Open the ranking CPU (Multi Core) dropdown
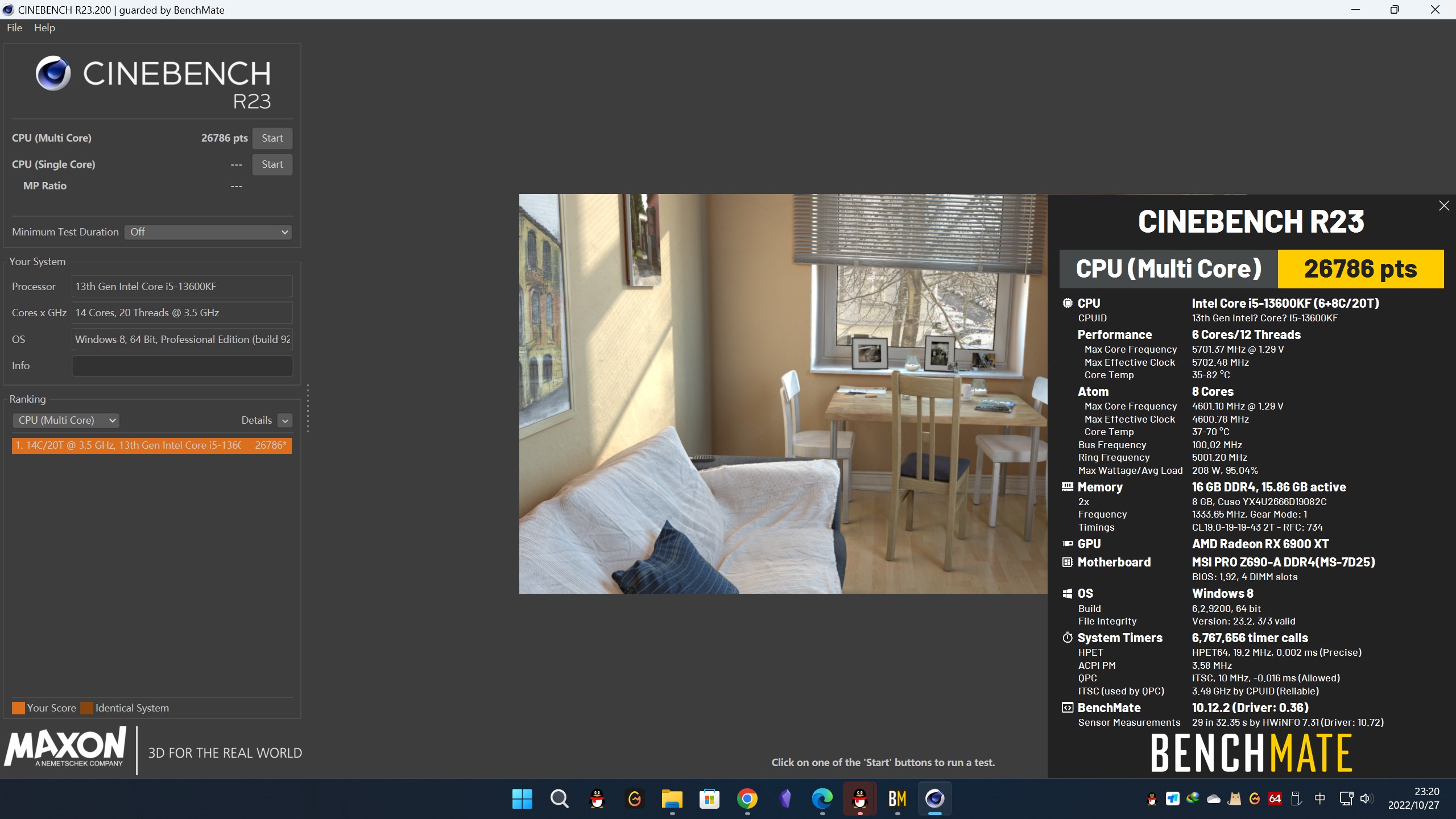 point(65,420)
